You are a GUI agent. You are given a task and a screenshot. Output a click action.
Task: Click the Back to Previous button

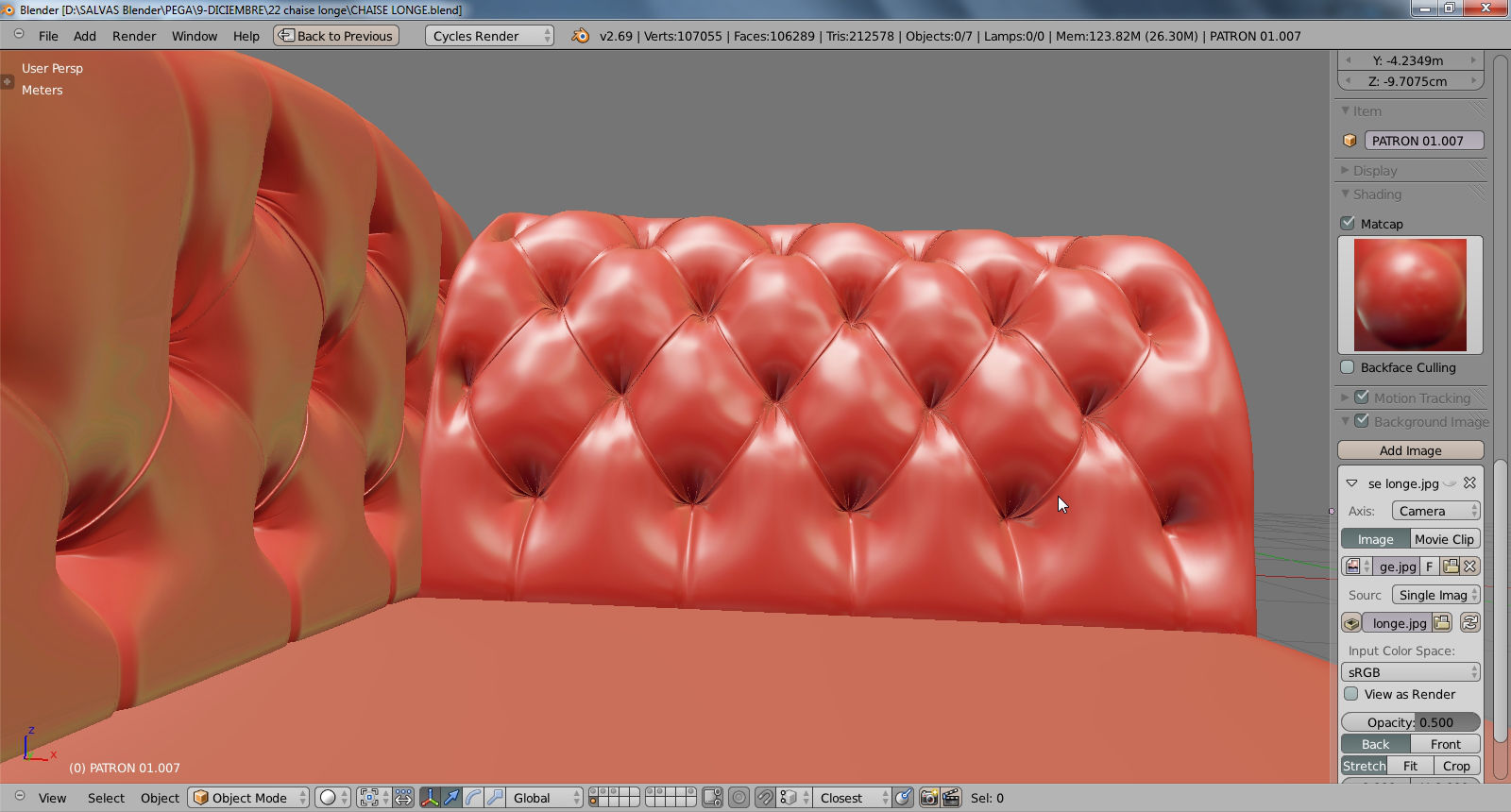[336, 36]
